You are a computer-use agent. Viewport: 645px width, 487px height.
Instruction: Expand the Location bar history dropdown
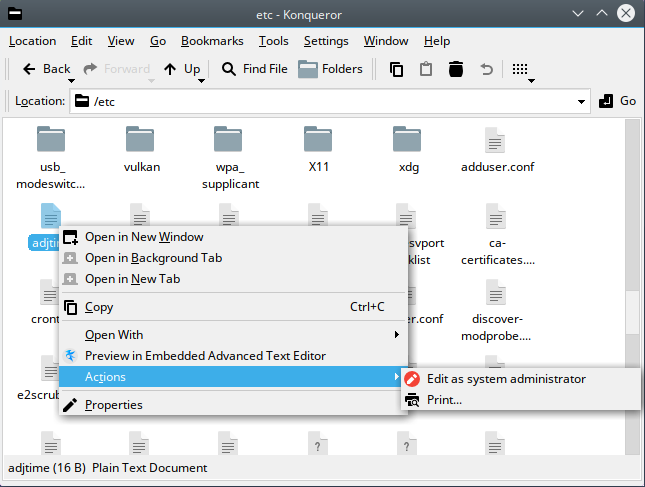point(581,102)
